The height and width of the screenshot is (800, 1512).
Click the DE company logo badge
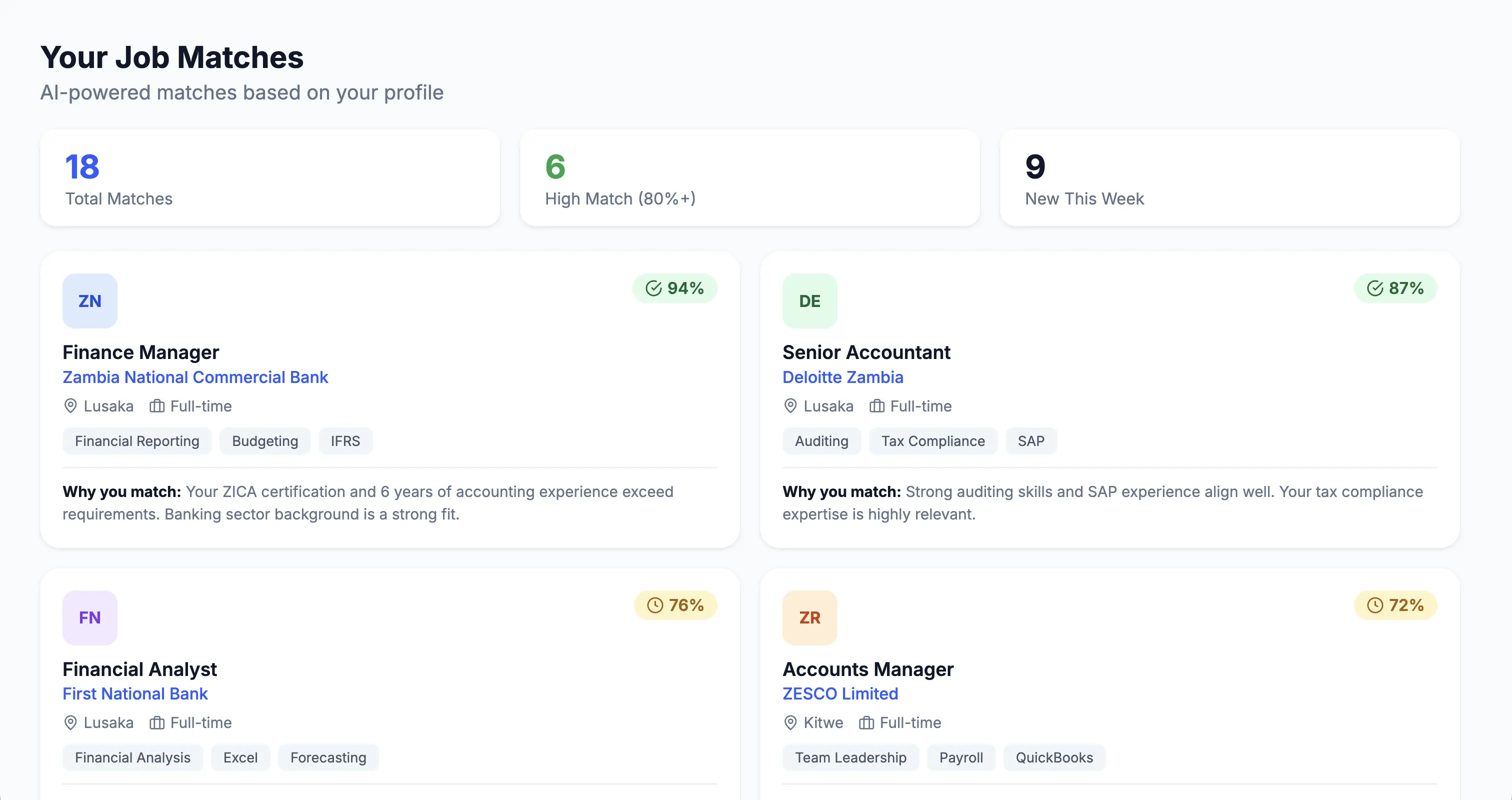tap(809, 300)
